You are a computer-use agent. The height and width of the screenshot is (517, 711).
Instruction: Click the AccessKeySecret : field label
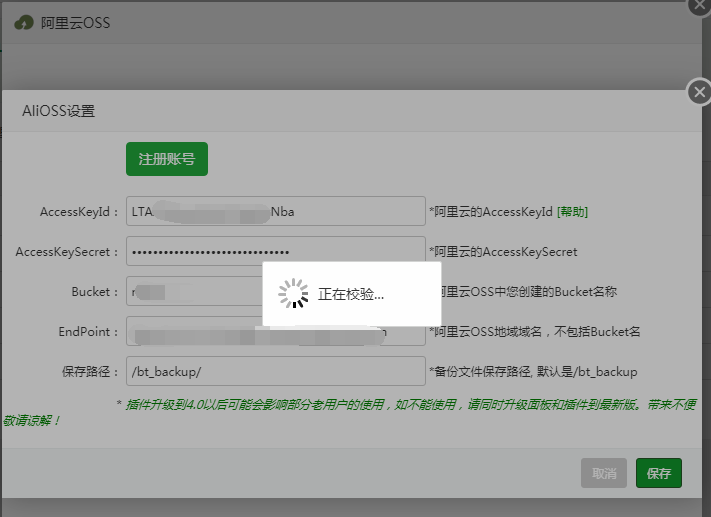pyautogui.click(x=67, y=252)
